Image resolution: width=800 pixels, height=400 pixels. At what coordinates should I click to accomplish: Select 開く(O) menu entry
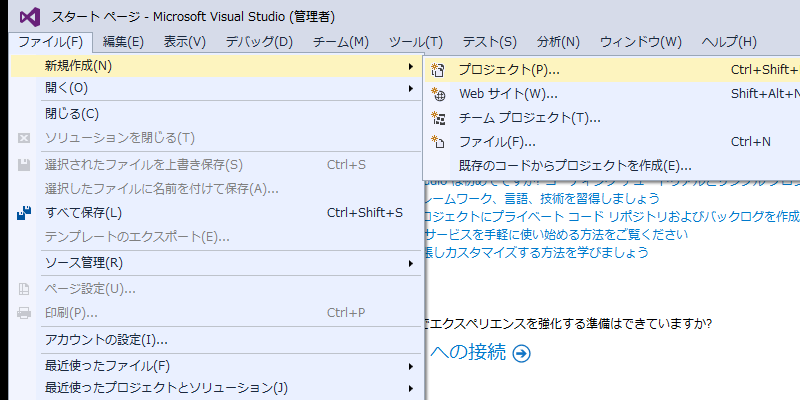coord(216,89)
